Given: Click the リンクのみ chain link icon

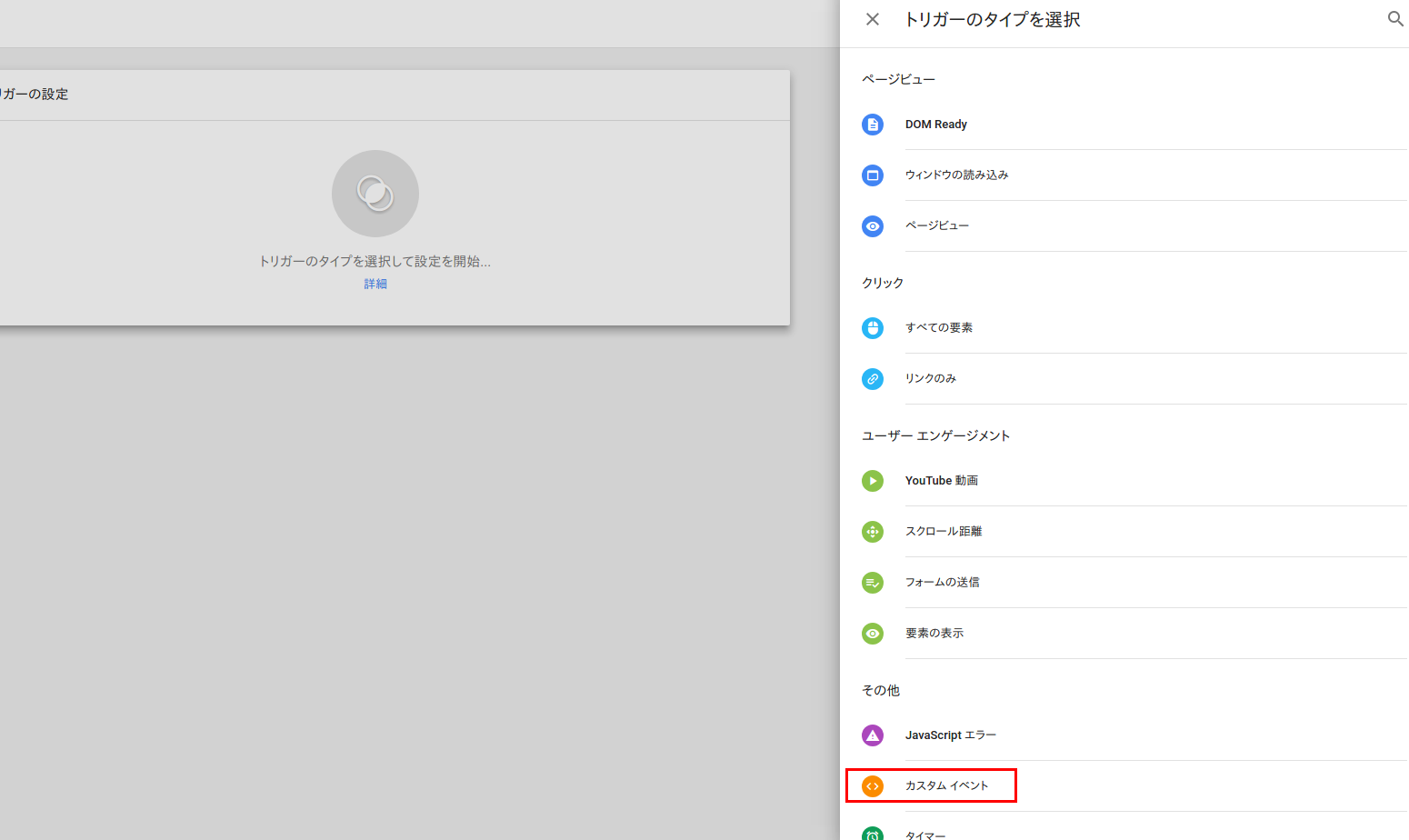Looking at the screenshot, I should (x=873, y=379).
